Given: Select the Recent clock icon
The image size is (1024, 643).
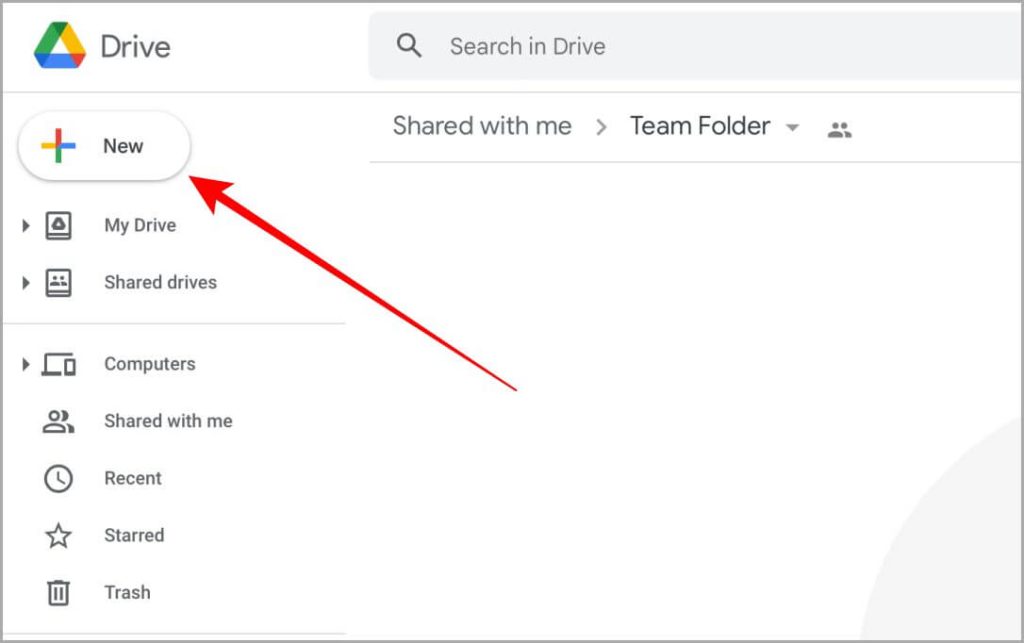Looking at the screenshot, I should [57, 478].
